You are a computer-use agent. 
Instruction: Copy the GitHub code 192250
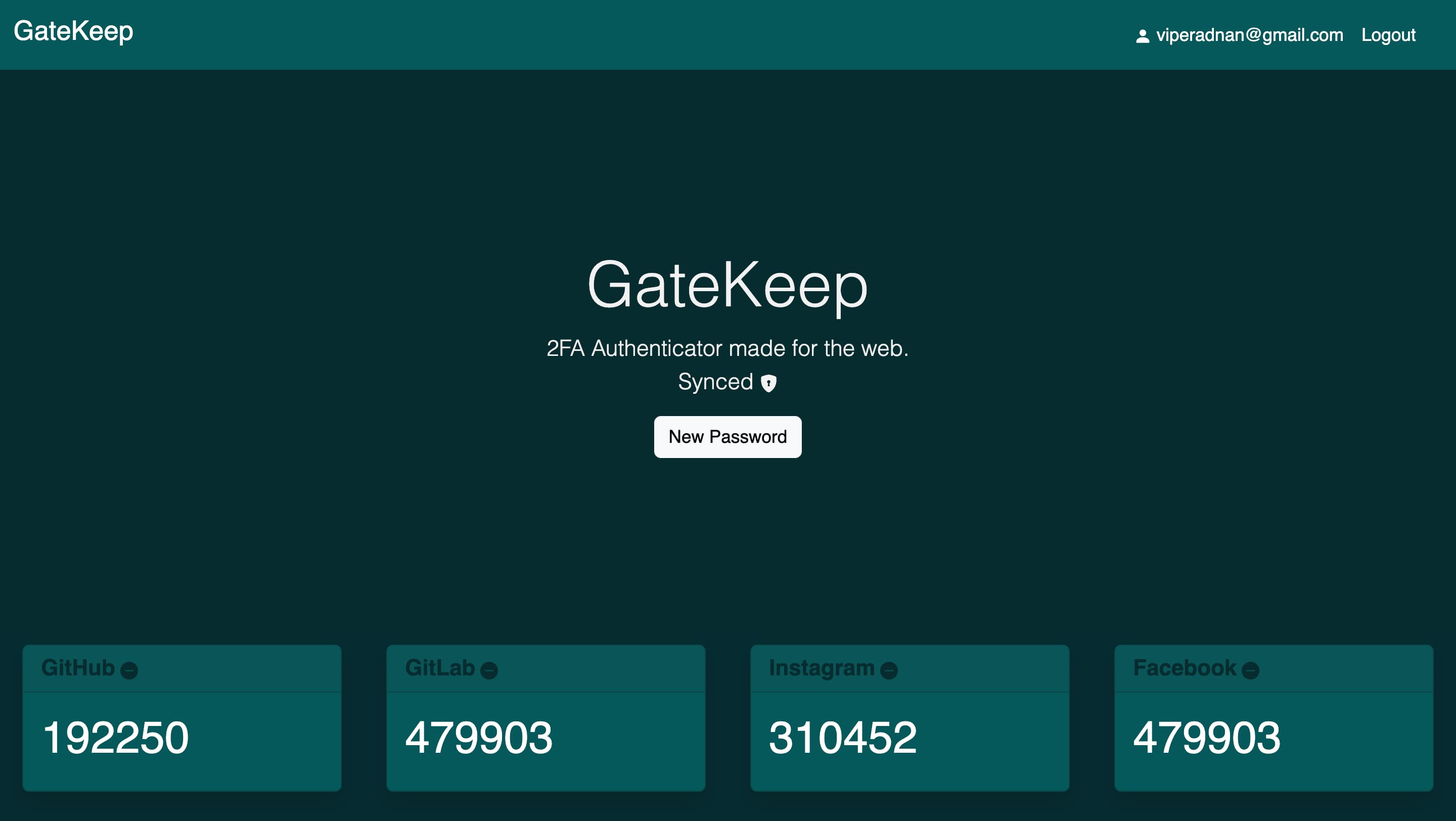click(x=116, y=738)
